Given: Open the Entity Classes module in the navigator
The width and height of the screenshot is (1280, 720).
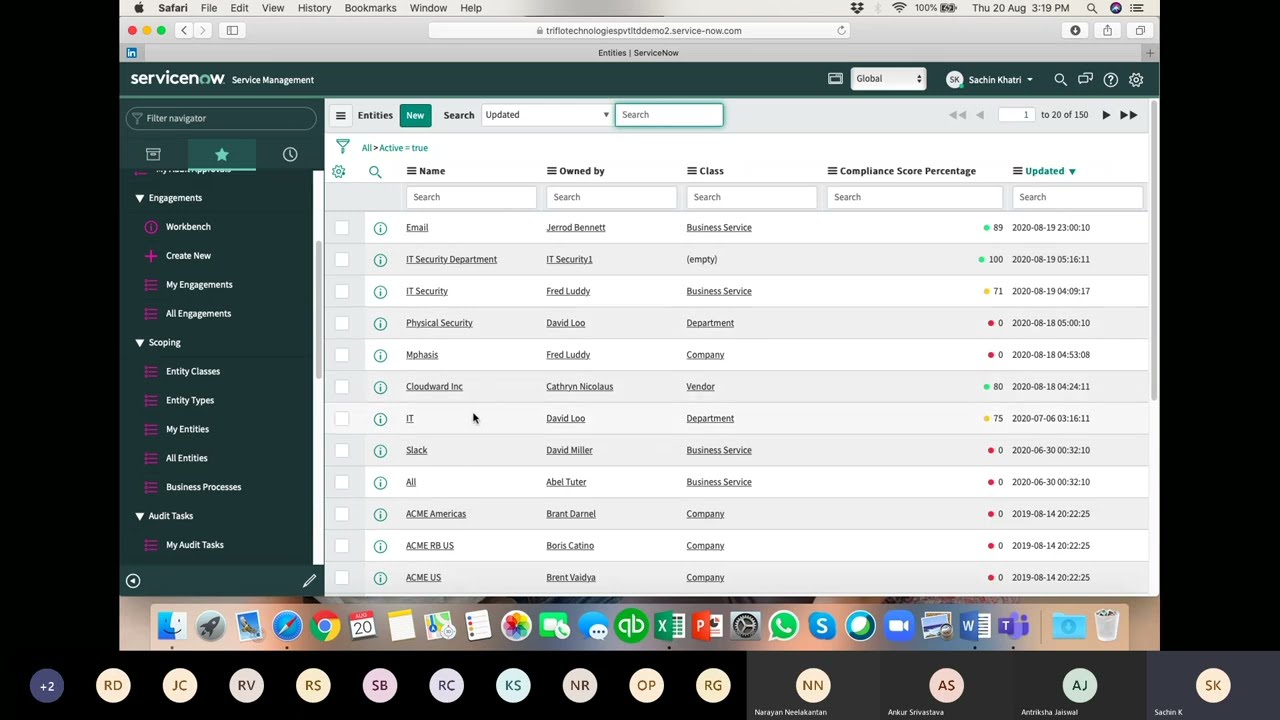Looking at the screenshot, I should click(193, 371).
